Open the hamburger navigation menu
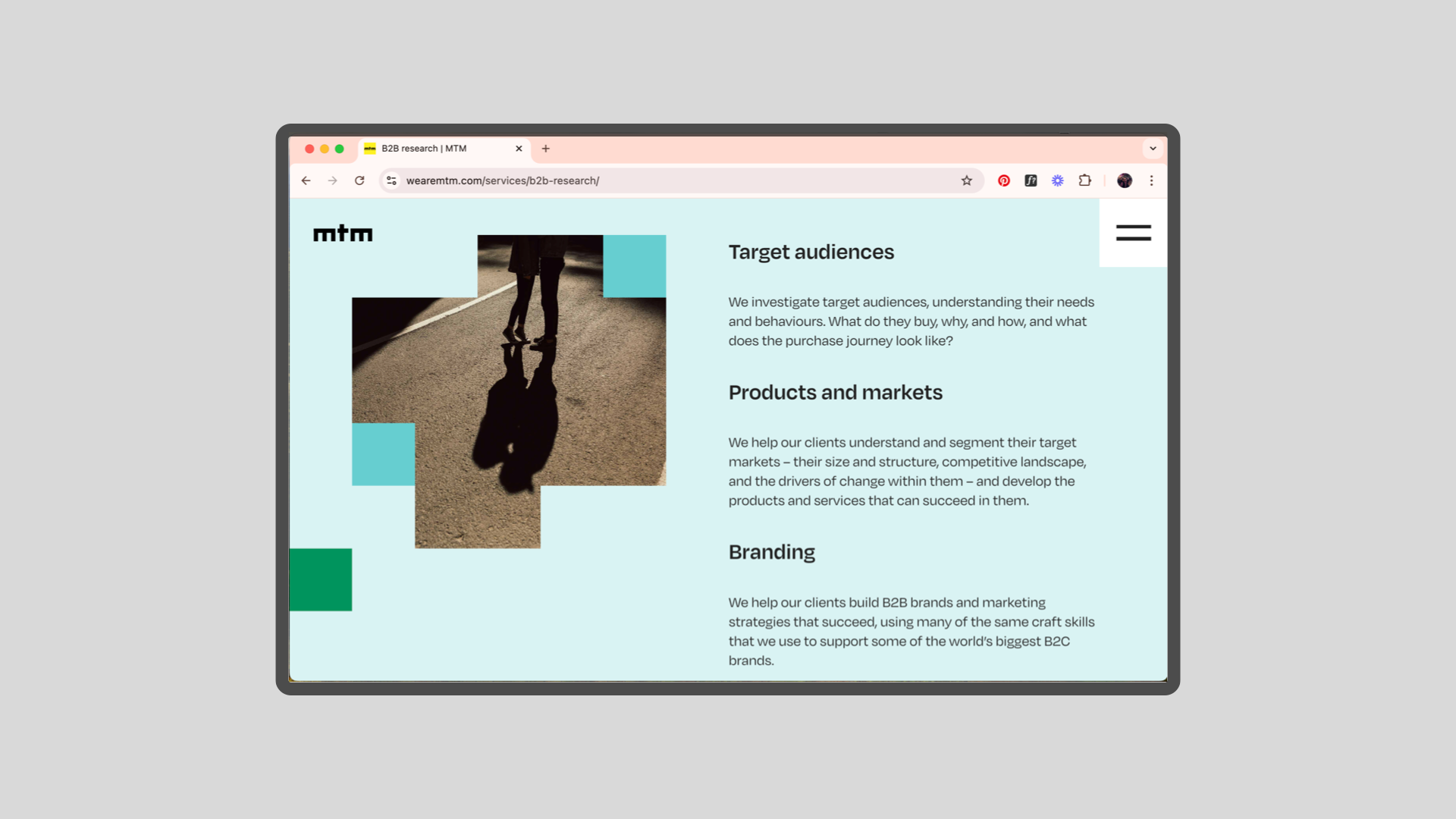Screen dimensions: 1456x819 pyautogui.click(x=1133, y=233)
